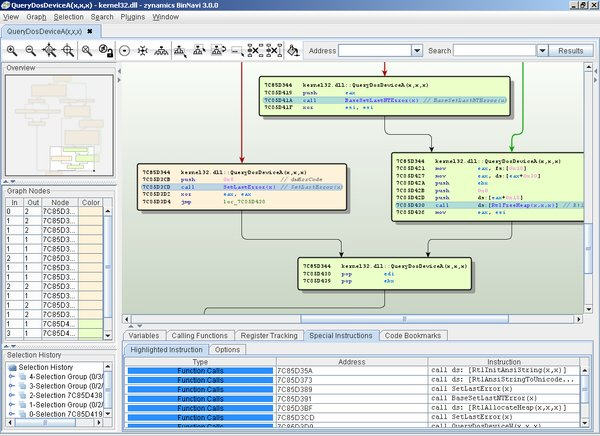Click the magnifier with lock icon

[105, 50]
